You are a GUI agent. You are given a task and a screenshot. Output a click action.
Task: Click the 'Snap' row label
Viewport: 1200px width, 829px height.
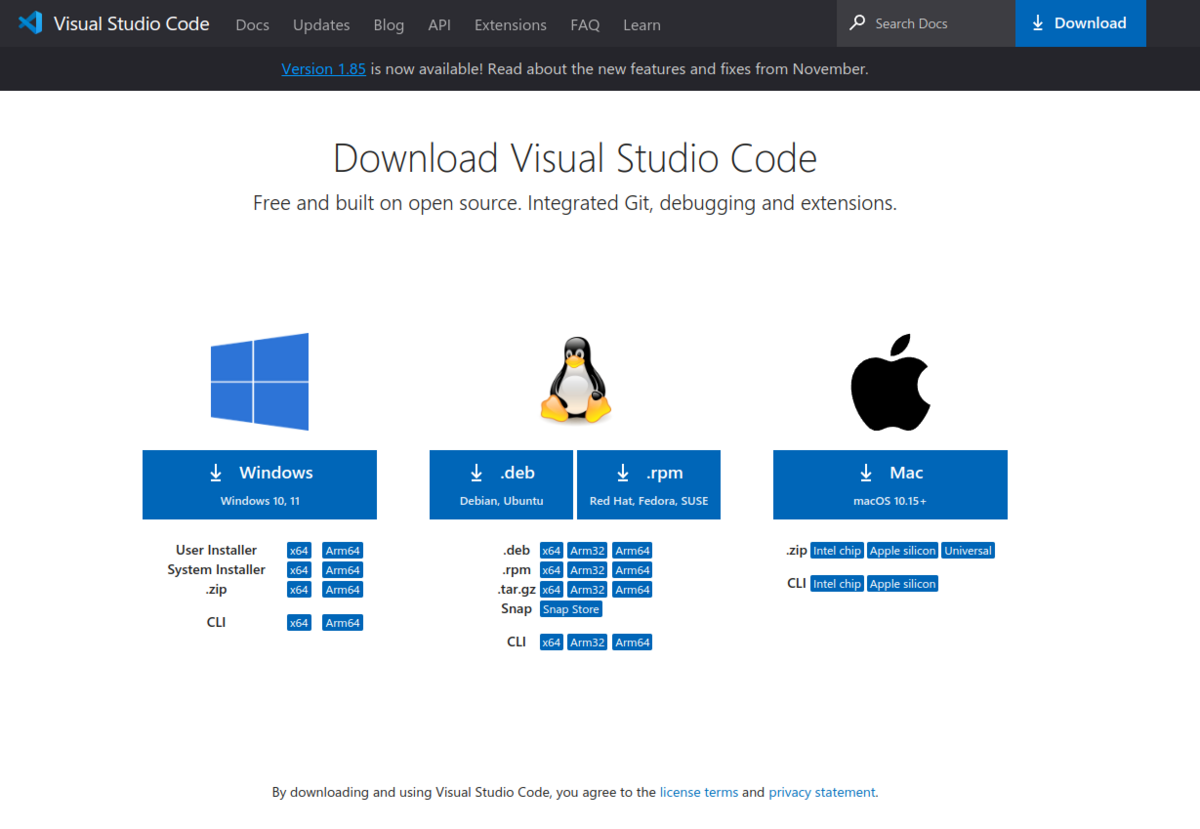pyautogui.click(x=517, y=609)
